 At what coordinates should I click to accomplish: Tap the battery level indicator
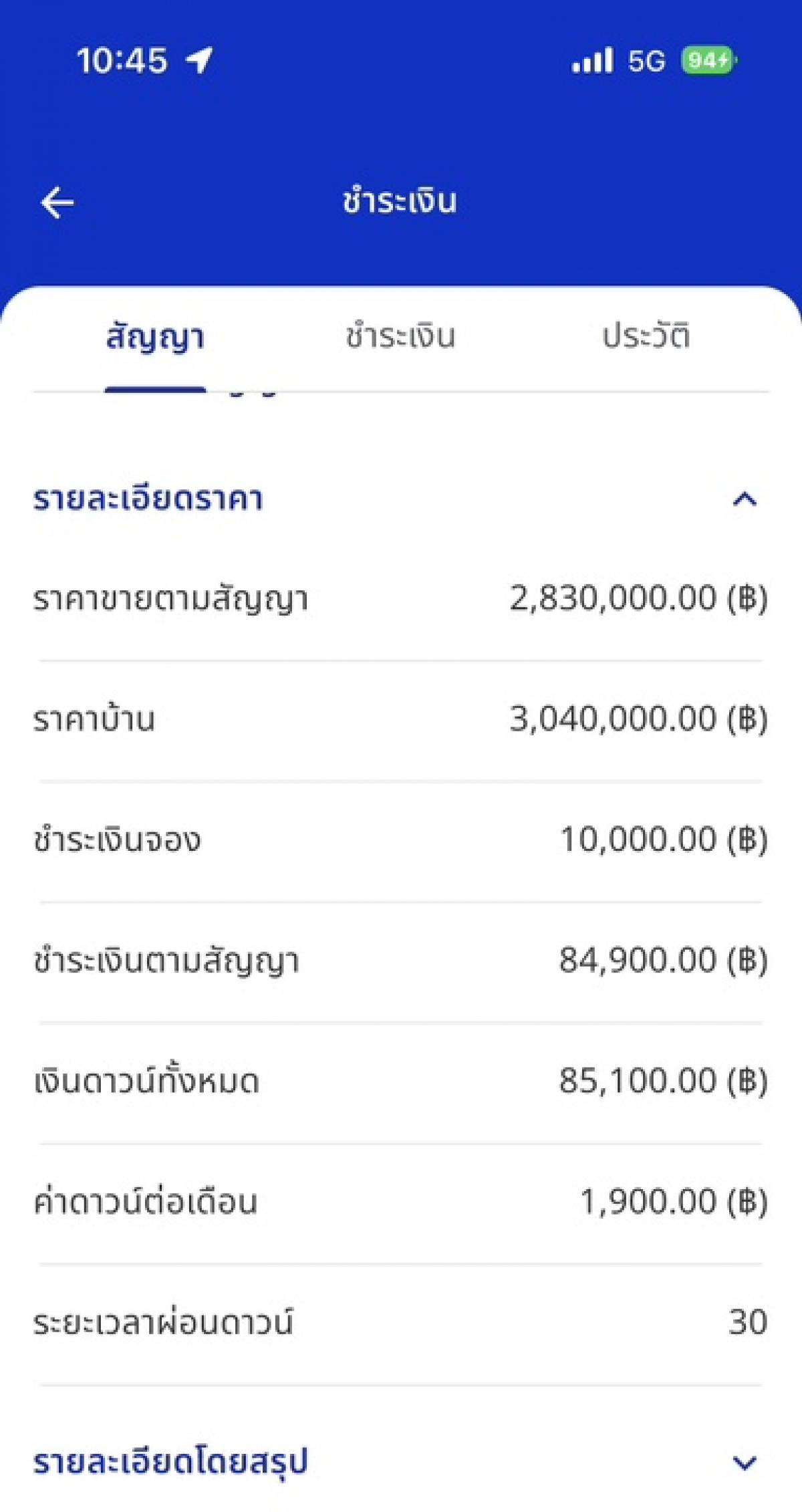click(708, 60)
